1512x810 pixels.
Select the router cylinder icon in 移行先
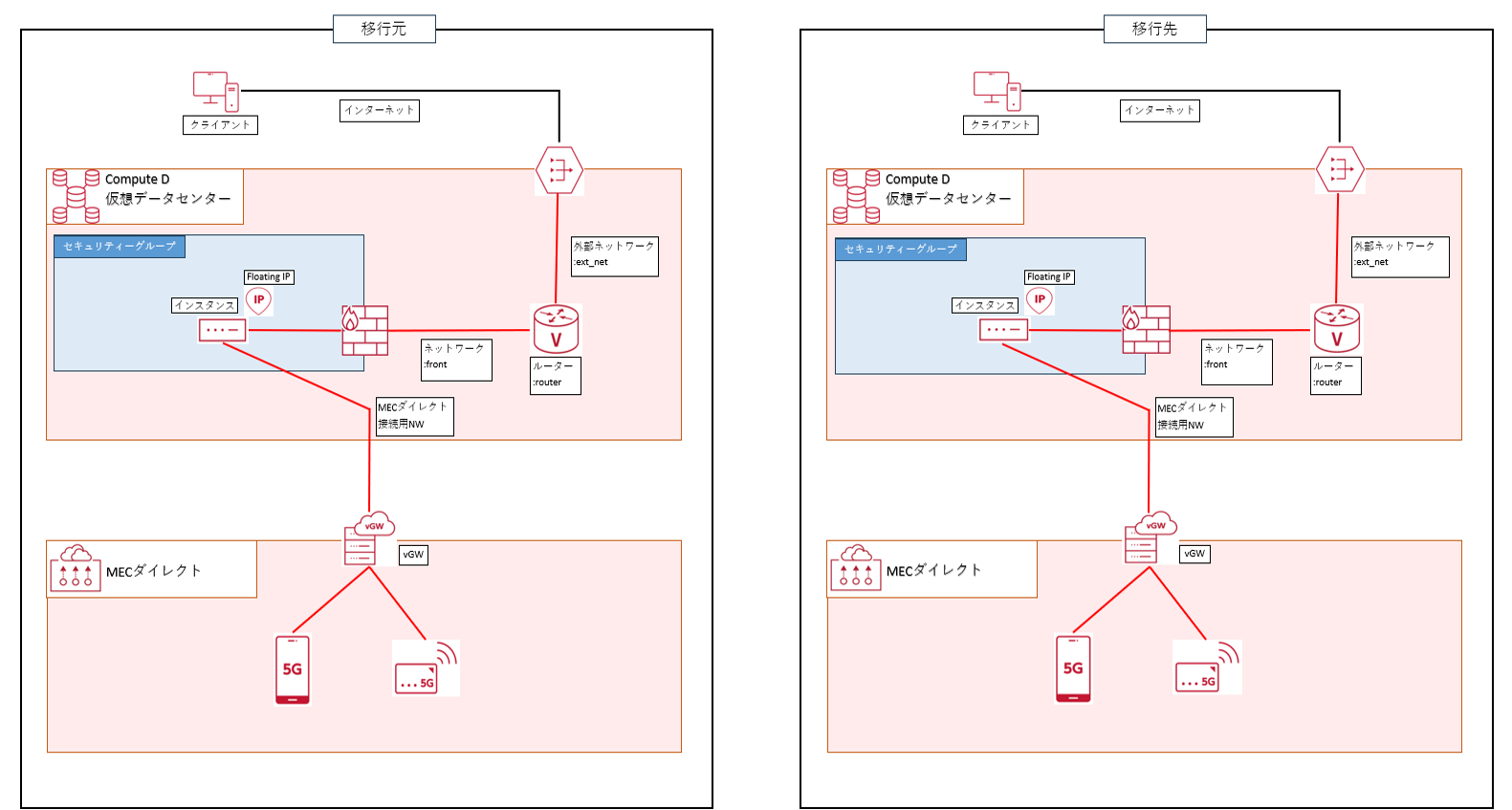[x=1336, y=329]
